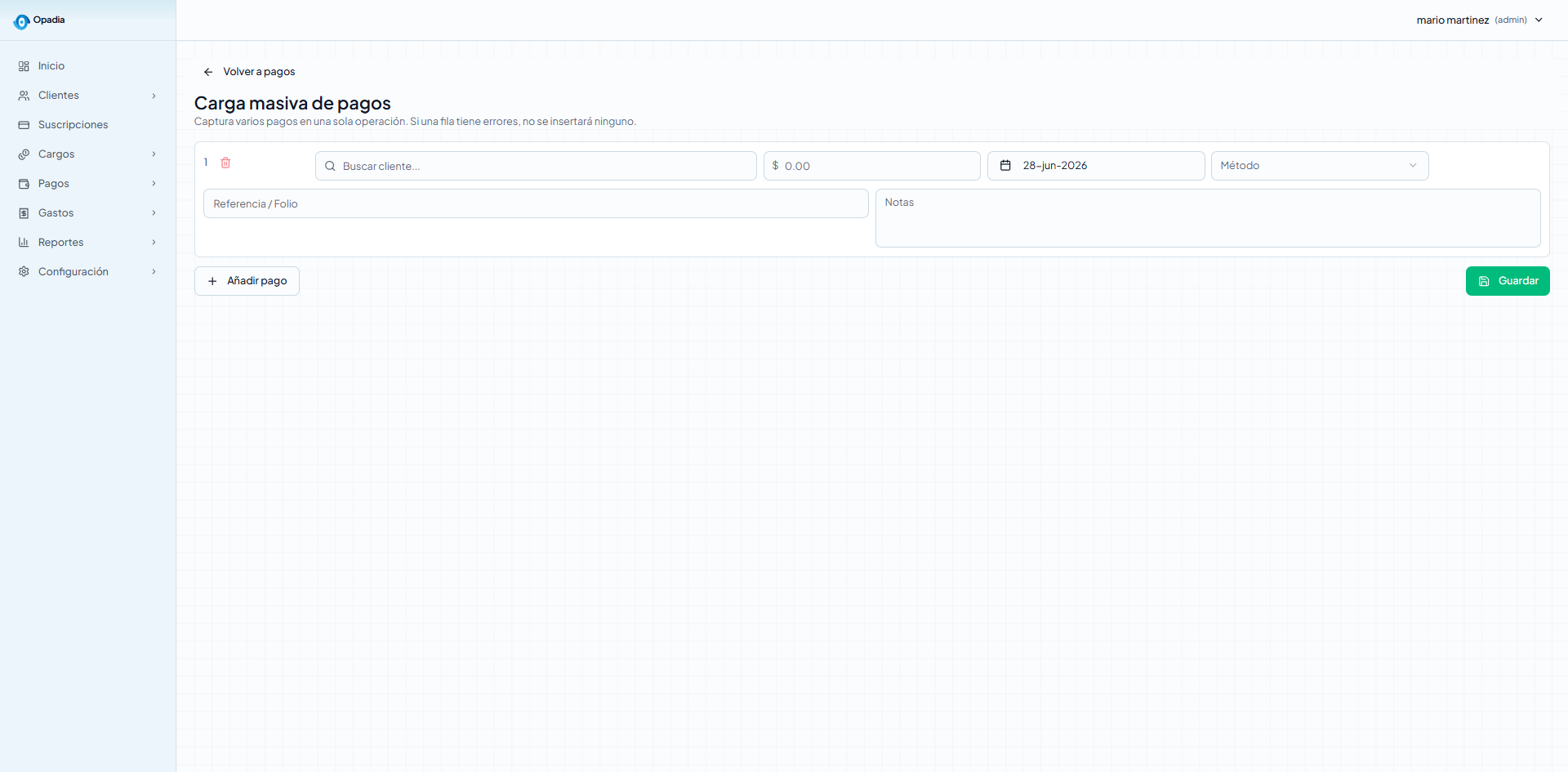Click the save disk icon on Guardar
The image size is (1568, 772).
click(1484, 281)
